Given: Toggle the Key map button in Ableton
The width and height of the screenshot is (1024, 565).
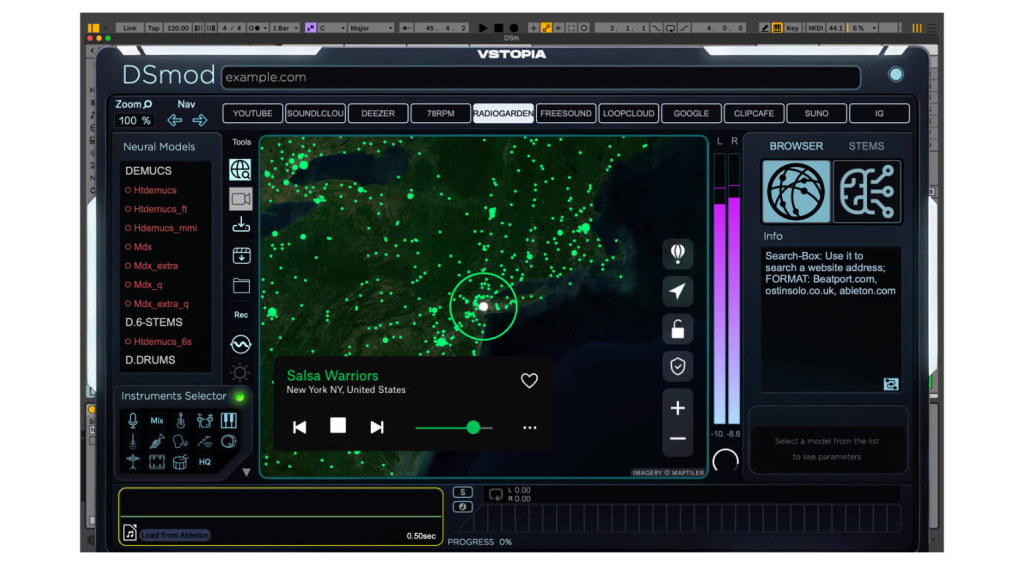Looking at the screenshot, I should click(x=792, y=28).
